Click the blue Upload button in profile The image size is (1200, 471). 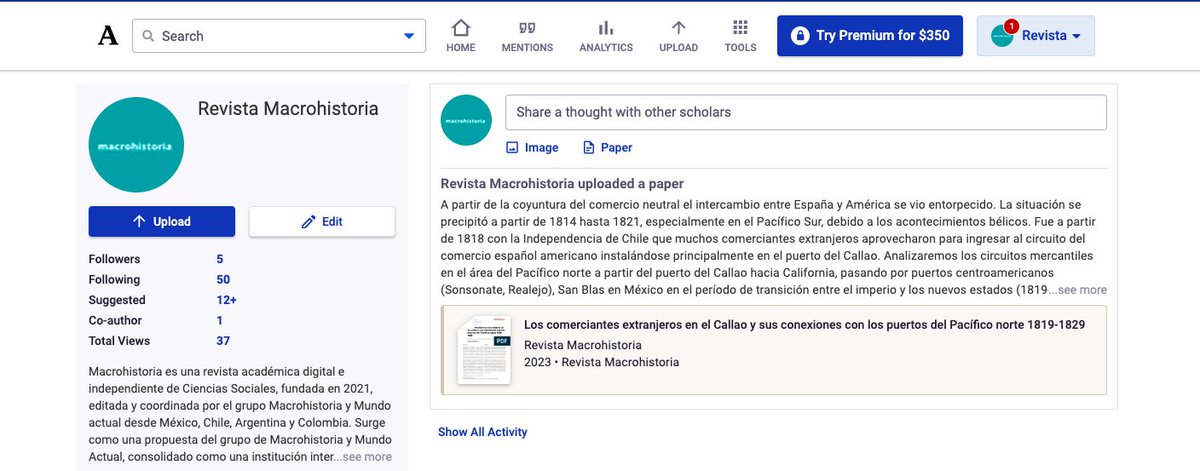162,222
